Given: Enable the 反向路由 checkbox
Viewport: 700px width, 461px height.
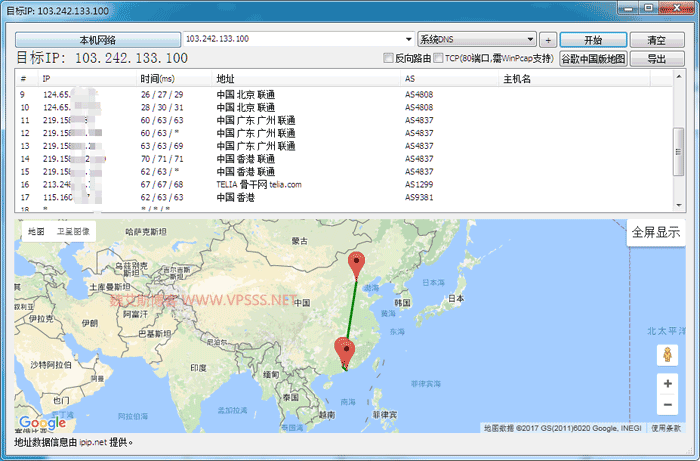Looking at the screenshot, I should [389, 59].
